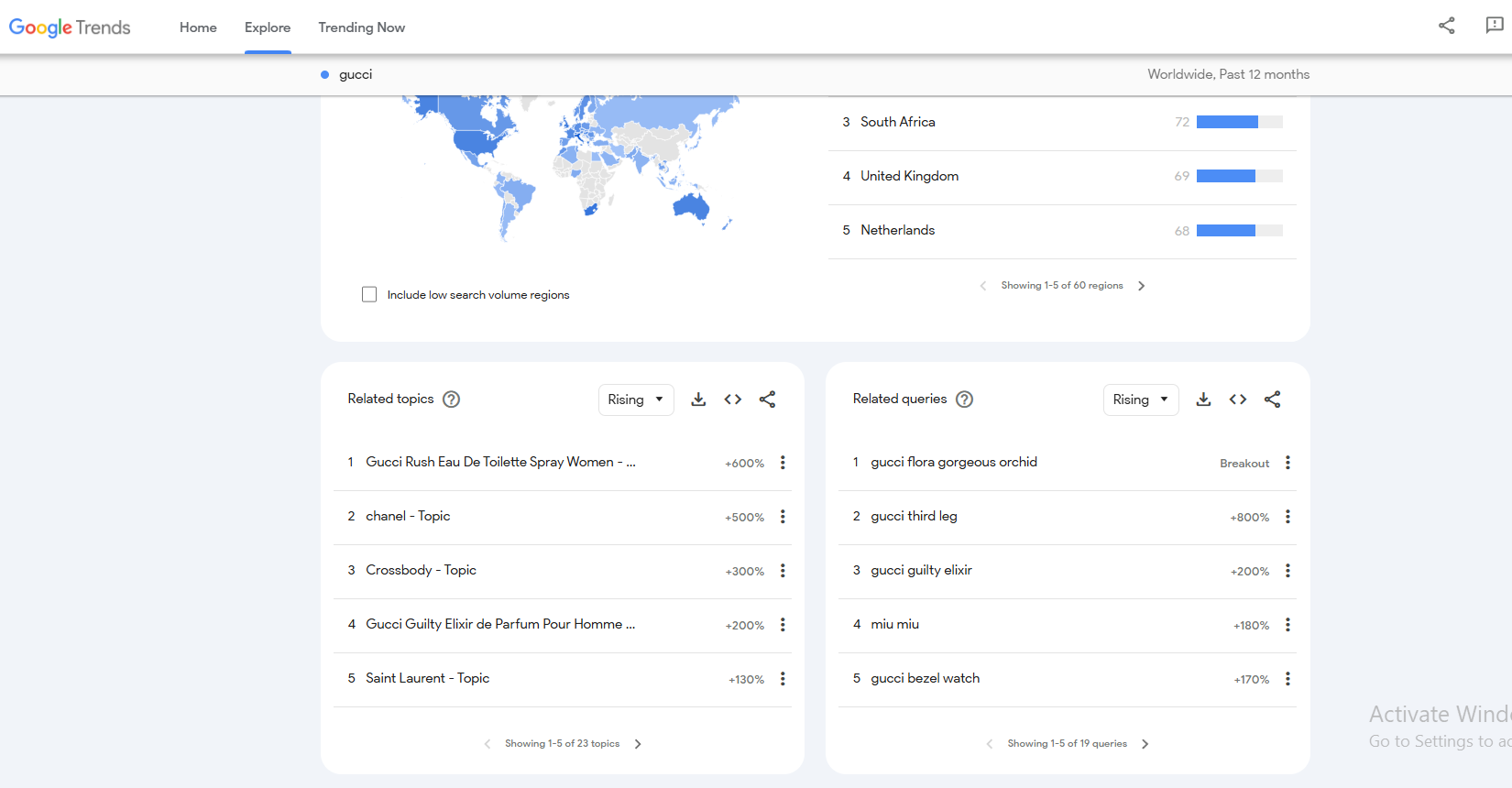This screenshot has width=1512, height=788.
Task: Open help for Related topics
Action: tap(451, 399)
